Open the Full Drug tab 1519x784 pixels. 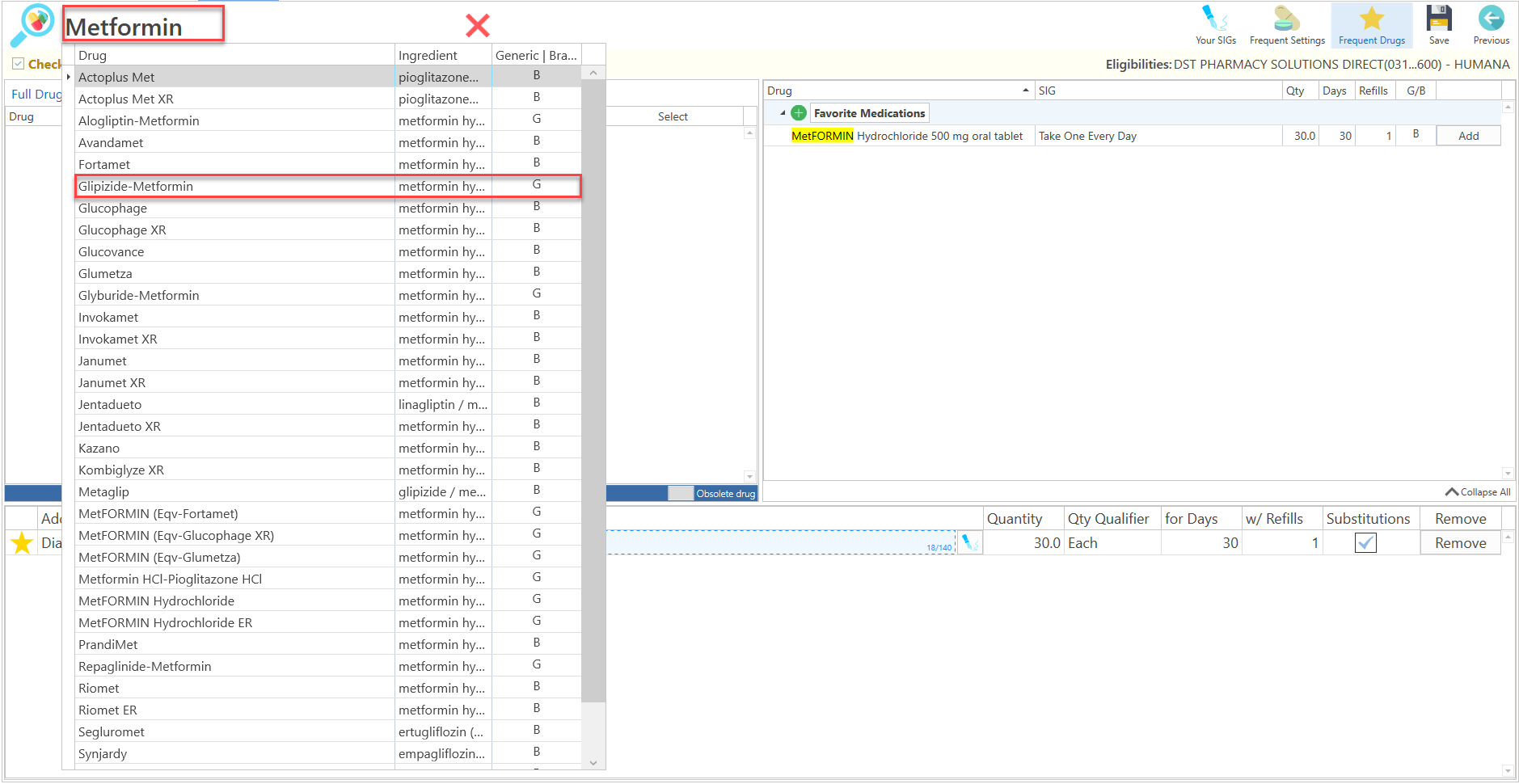coord(36,94)
